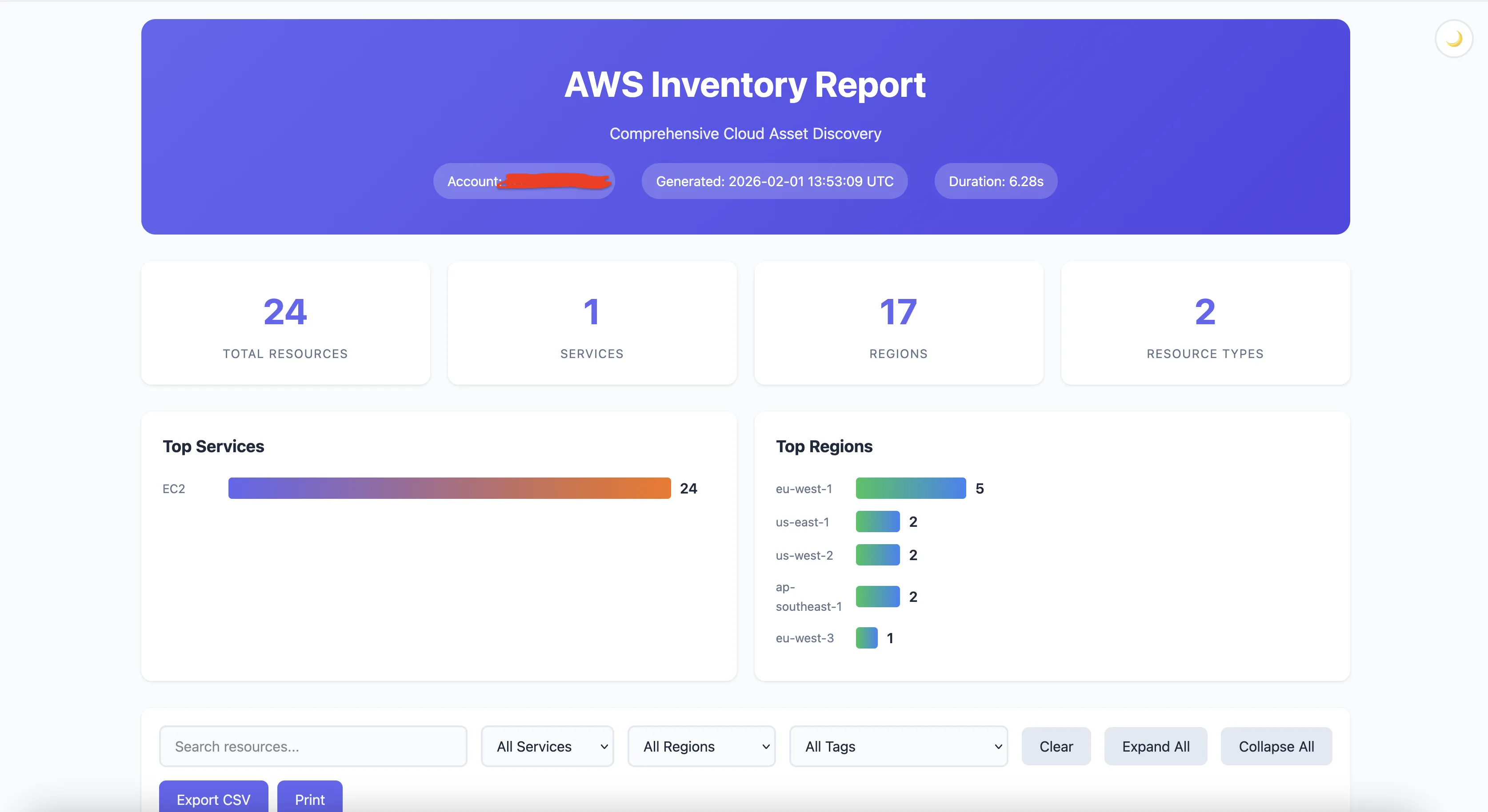Viewport: 1488px width, 812px height.
Task: Click the Export CSV button
Action: pyautogui.click(x=213, y=800)
